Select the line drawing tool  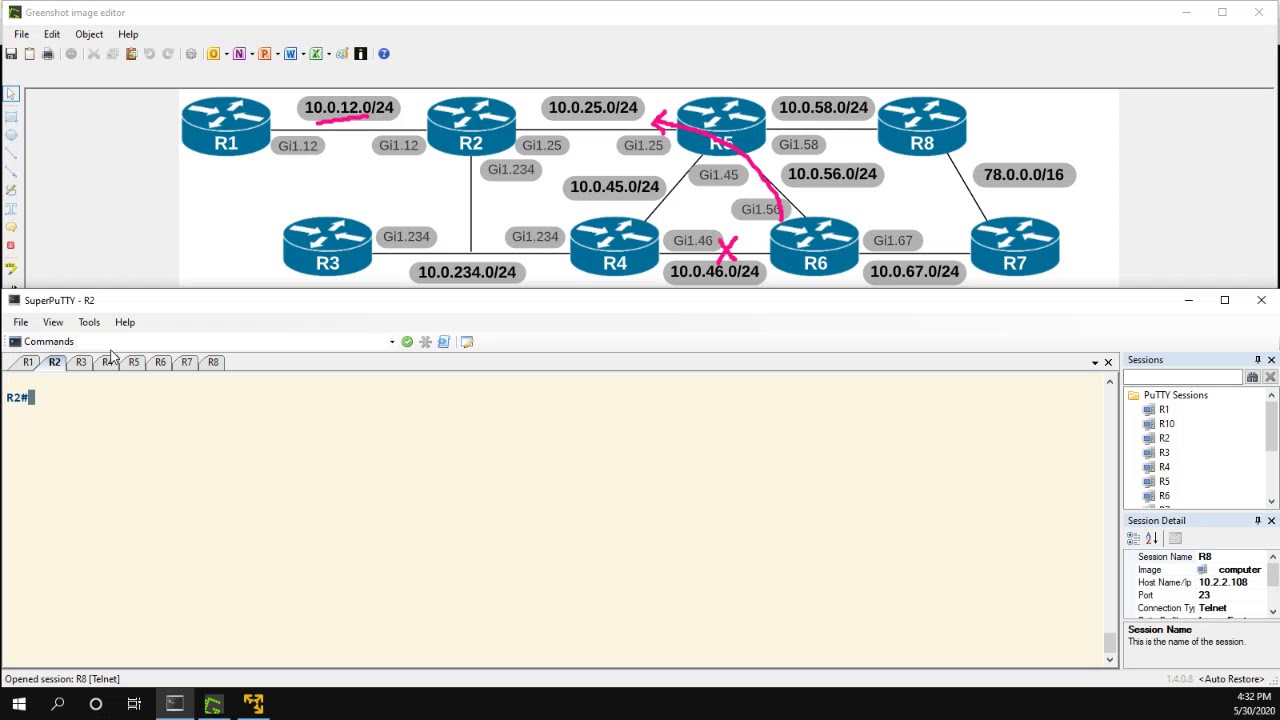(11, 154)
